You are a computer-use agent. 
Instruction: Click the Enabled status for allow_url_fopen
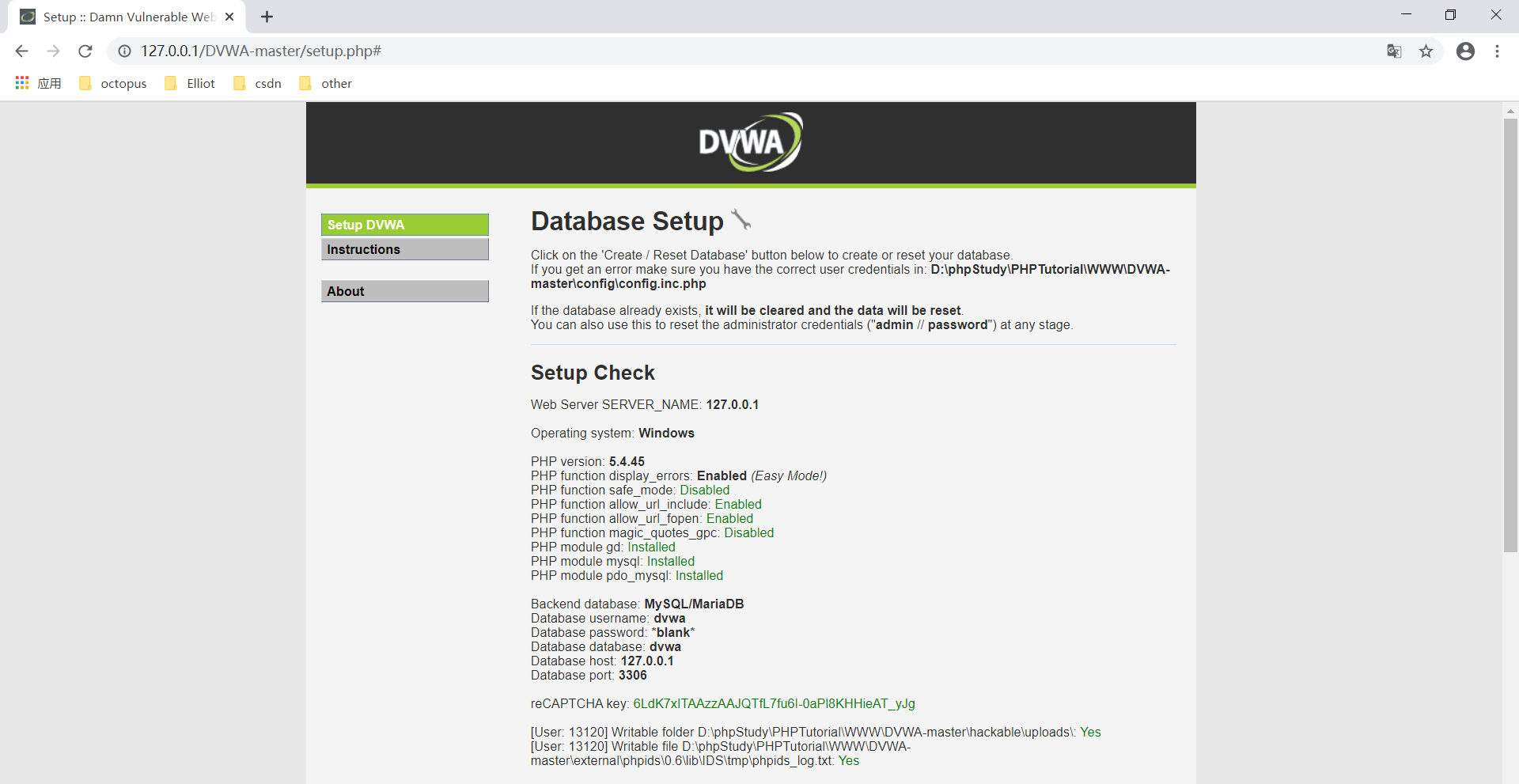pos(729,518)
